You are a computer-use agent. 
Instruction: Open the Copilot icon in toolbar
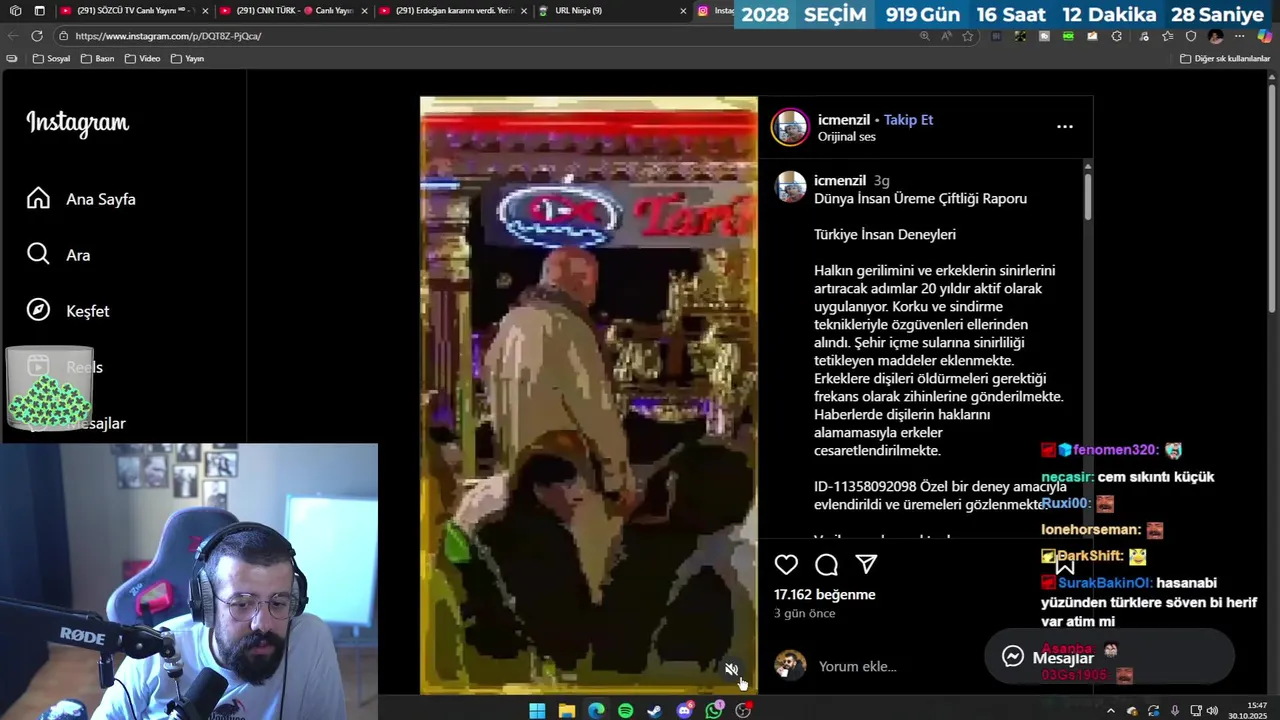(1265, 36)
